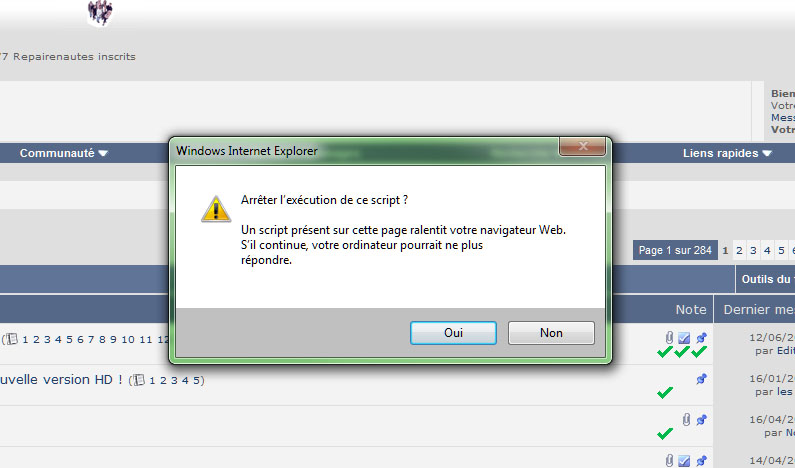Click the forum logo image at the top

point(100,13)
